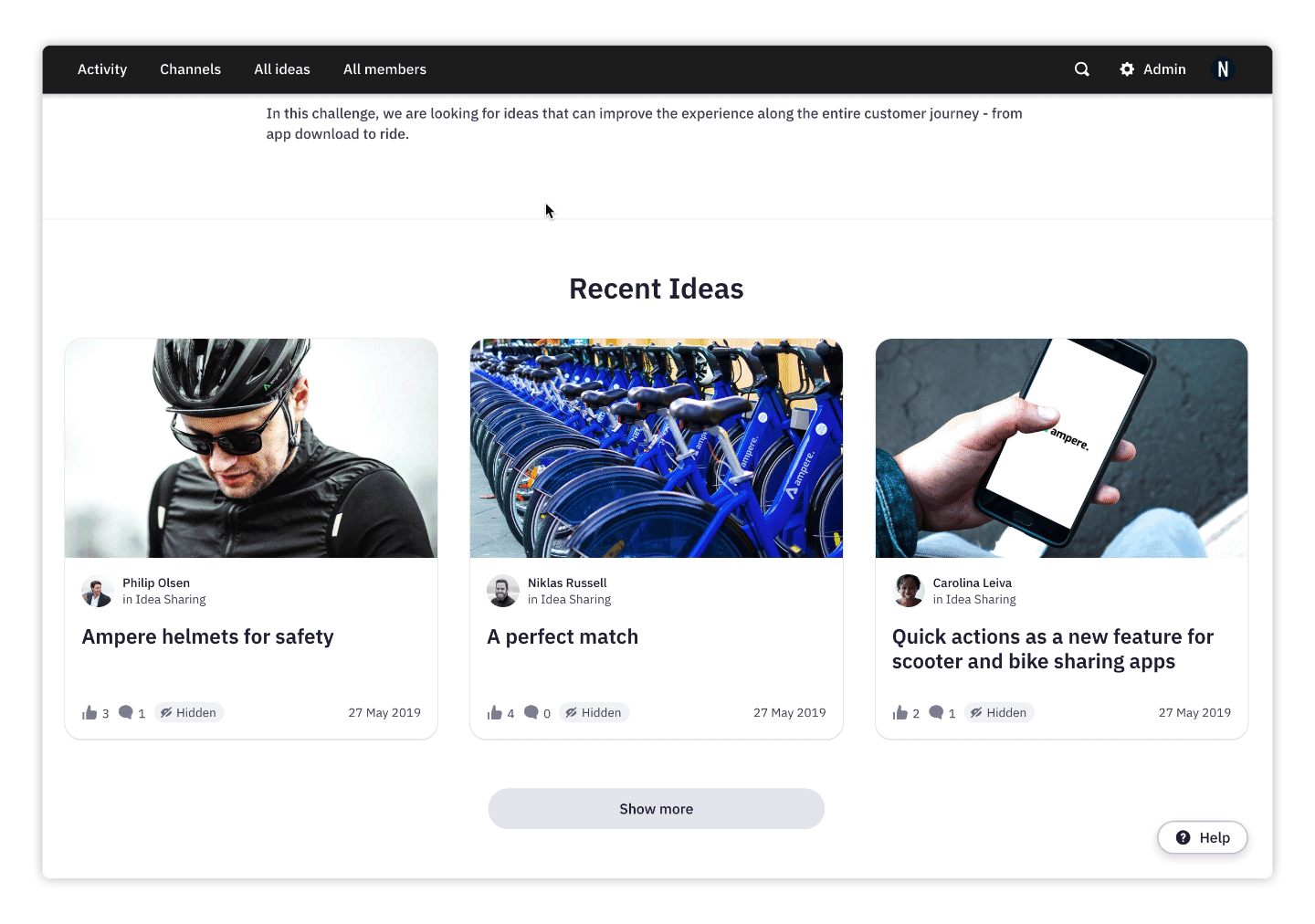
Task: Like the Ampere helmets for safety idea
Action: (89, 713)
